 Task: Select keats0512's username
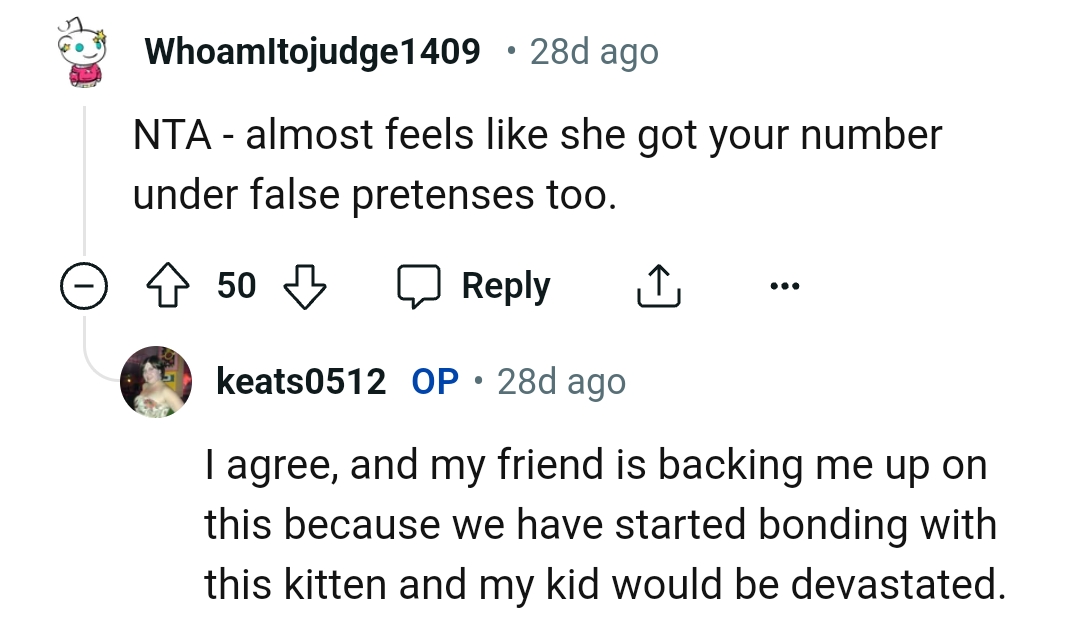point(300,382)
